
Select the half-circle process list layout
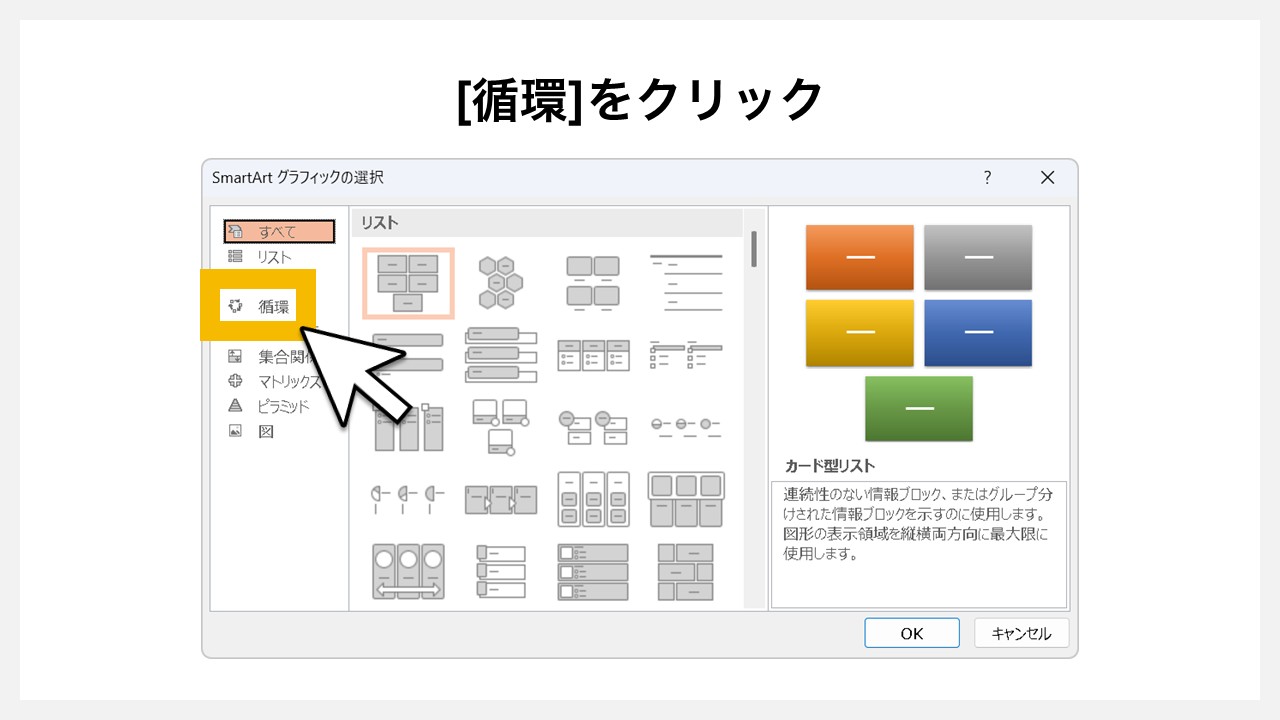coord(408,498)
